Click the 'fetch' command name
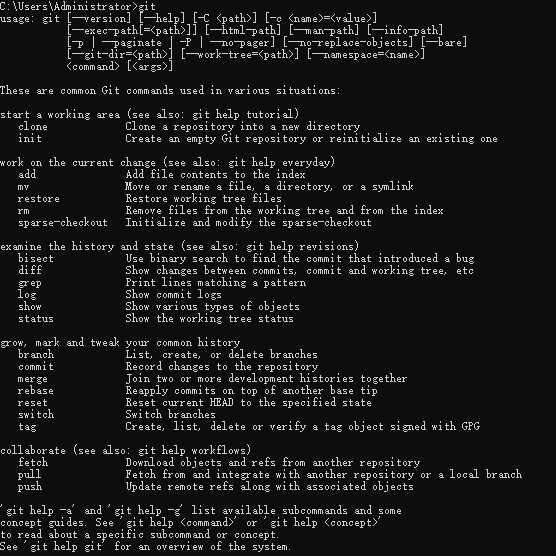Image resolution: width=556 pixels, height=556 pixels. 33,463
